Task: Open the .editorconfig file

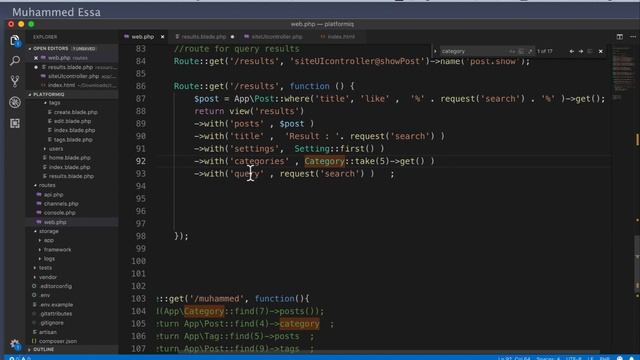Action: [x=56, y=286]
